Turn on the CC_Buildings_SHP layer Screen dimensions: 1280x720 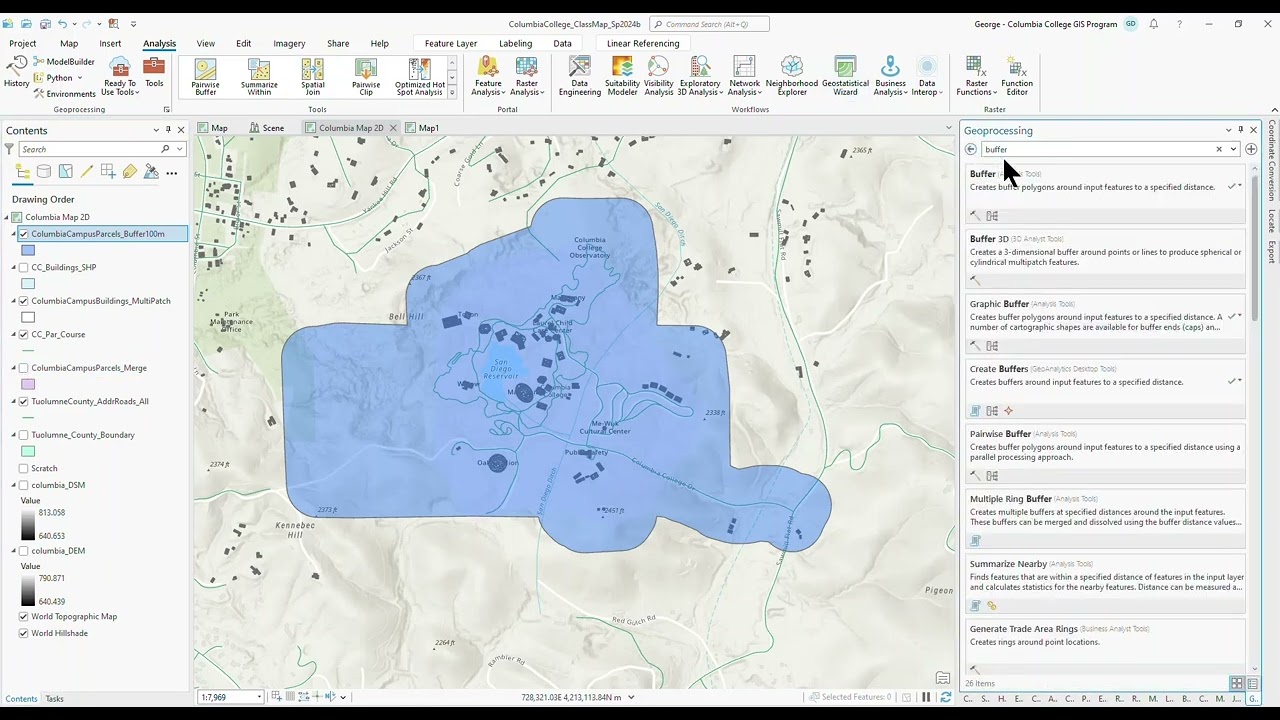(24, 267)
